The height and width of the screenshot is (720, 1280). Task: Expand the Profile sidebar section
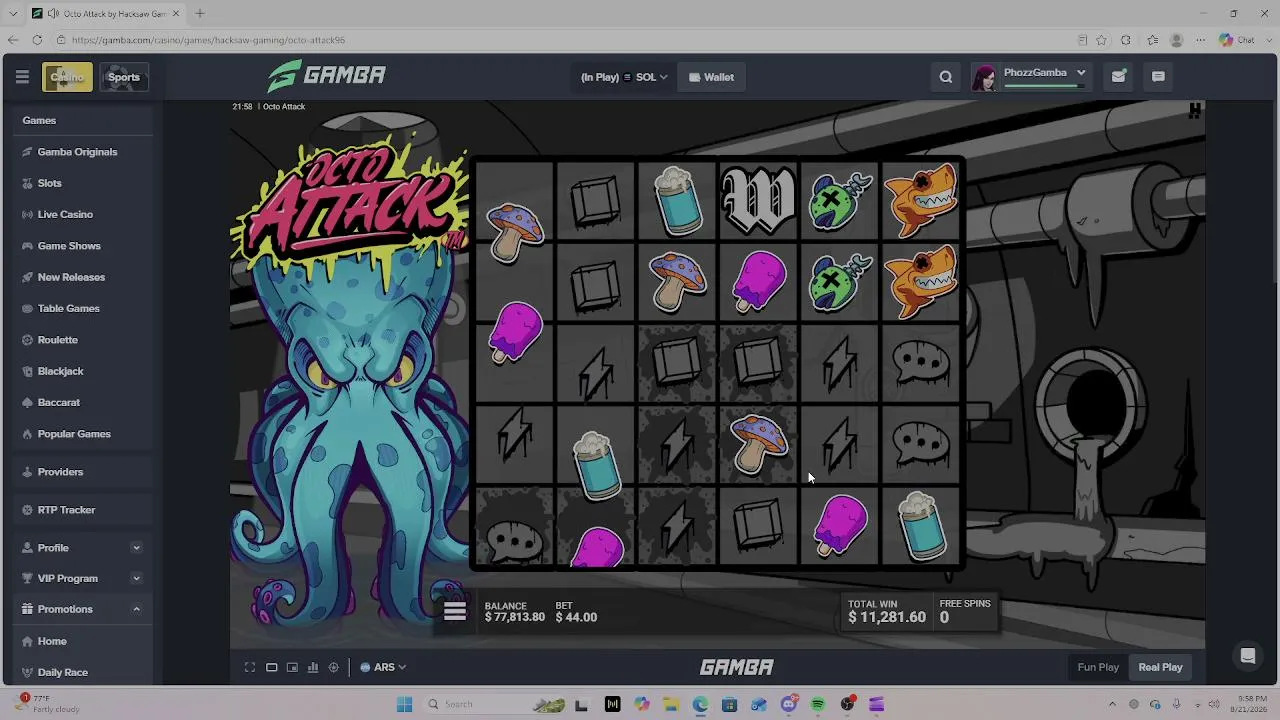click(x=136, y=548)
